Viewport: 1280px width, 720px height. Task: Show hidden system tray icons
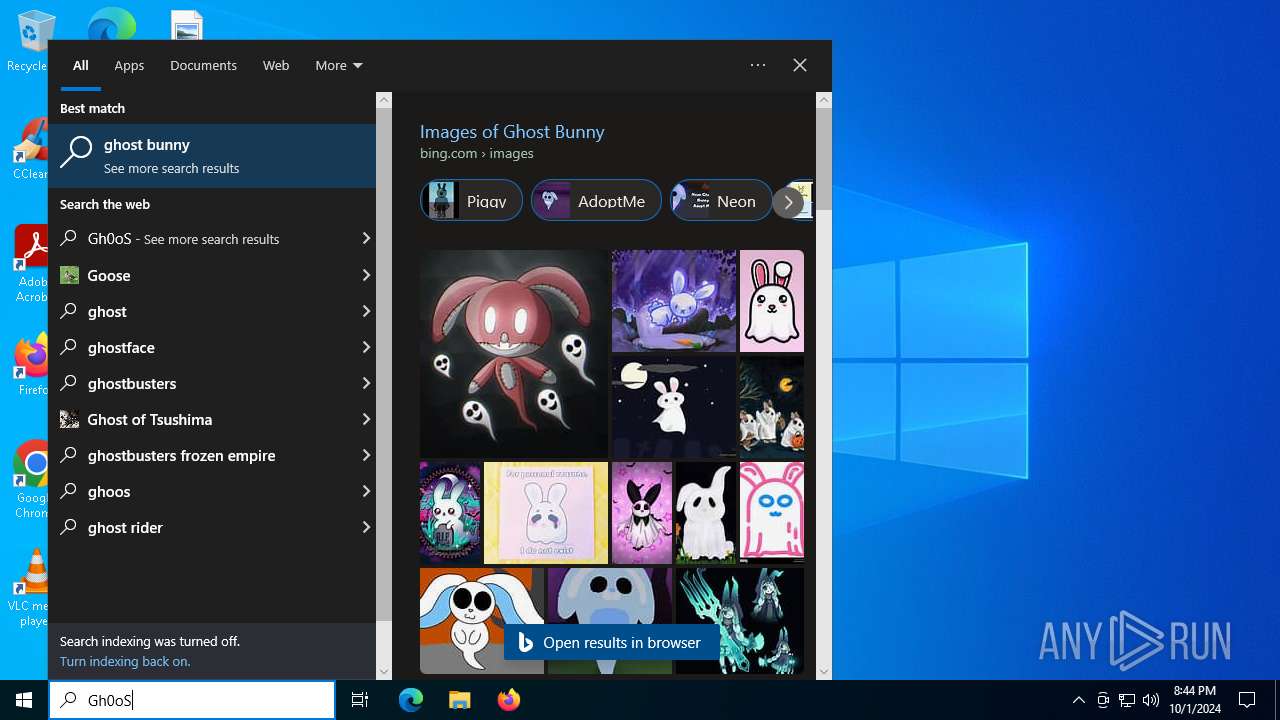(x=1078, y=700)
